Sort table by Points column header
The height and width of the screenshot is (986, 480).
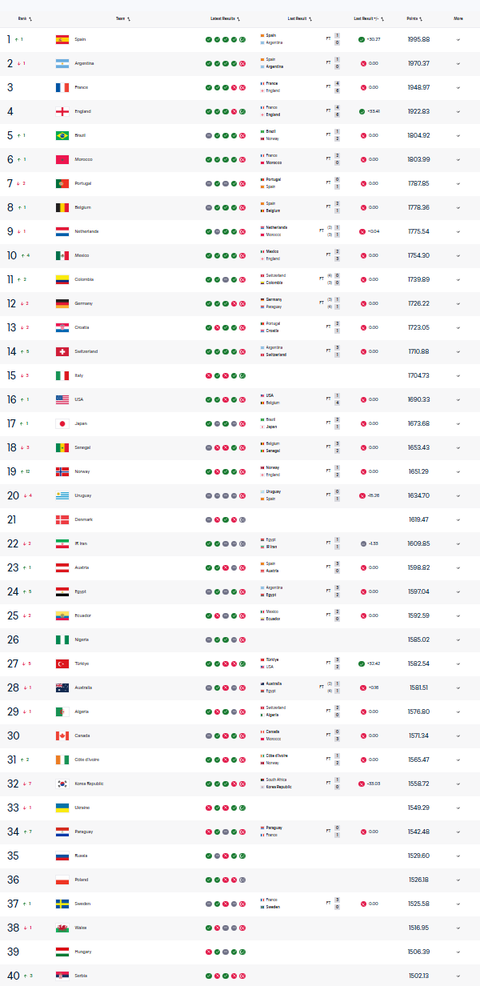tap(416, 19)
